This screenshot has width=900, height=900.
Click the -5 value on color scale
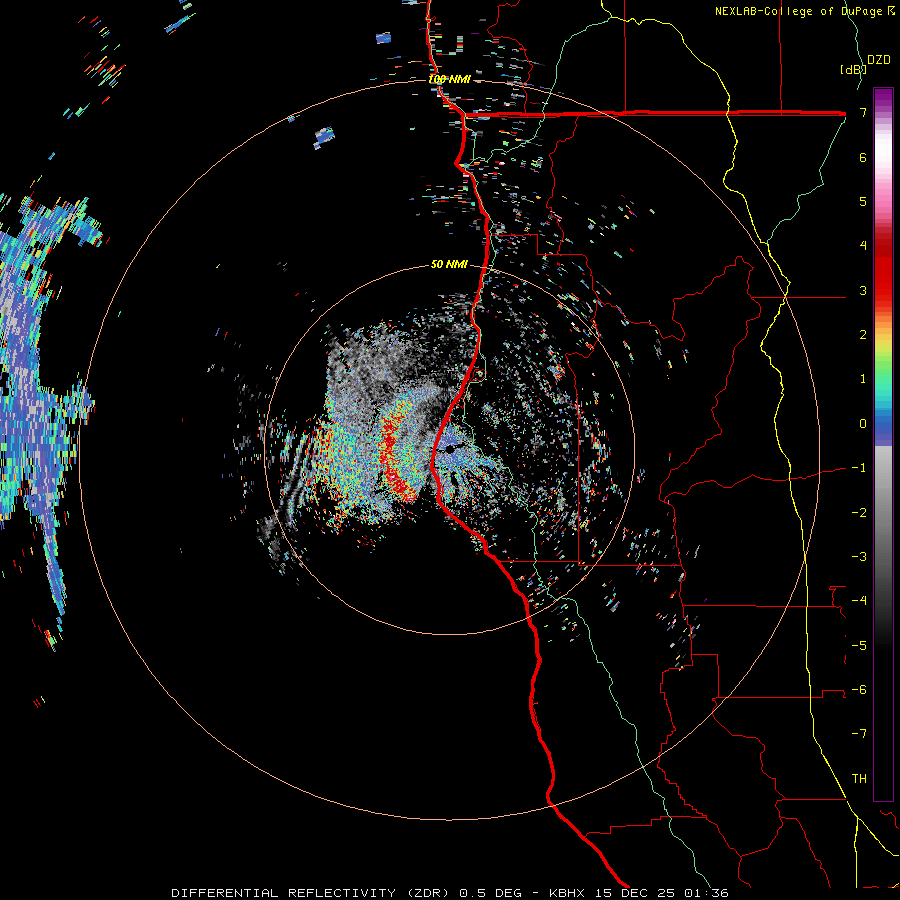(x=859, y=646)
